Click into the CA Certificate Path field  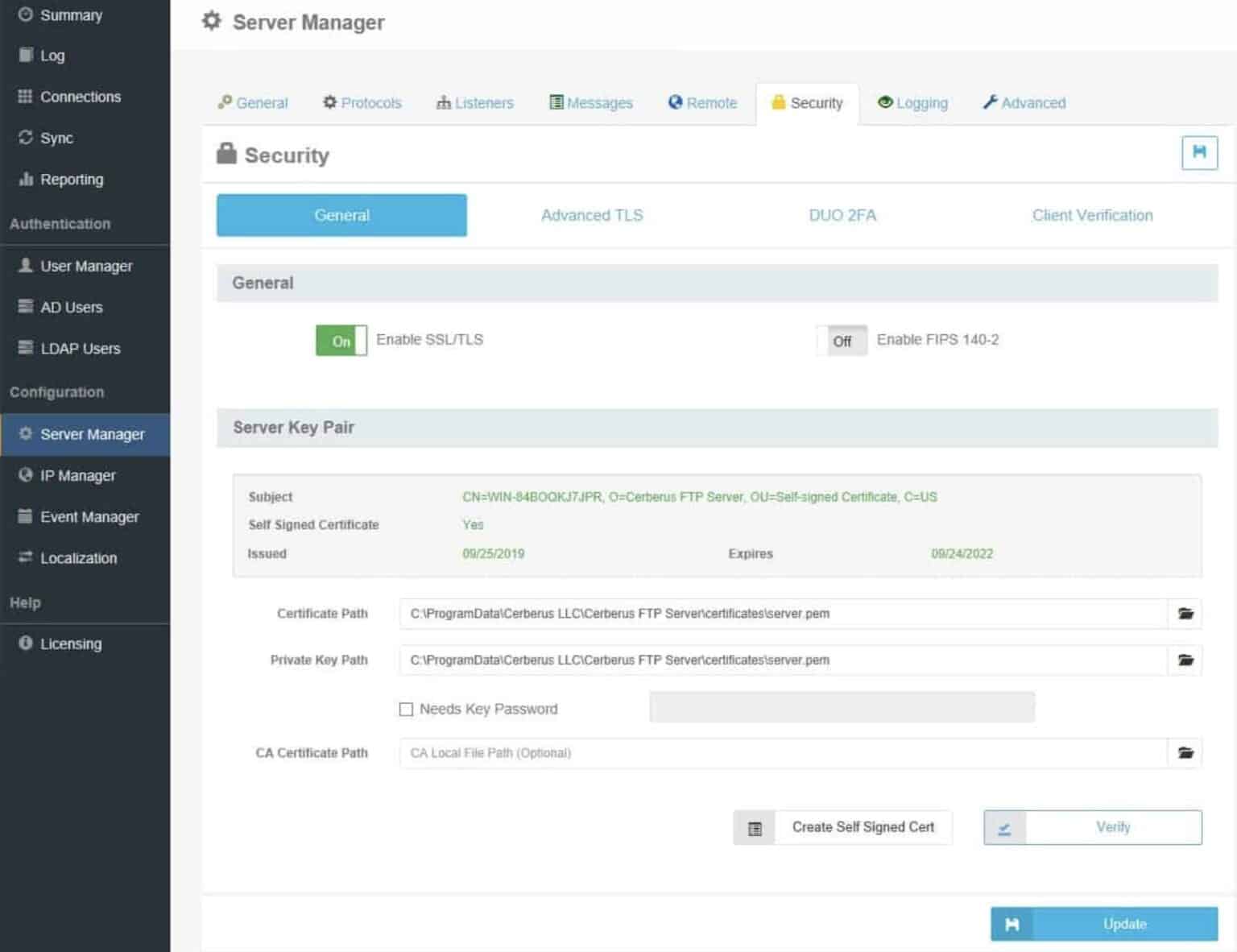781,753
